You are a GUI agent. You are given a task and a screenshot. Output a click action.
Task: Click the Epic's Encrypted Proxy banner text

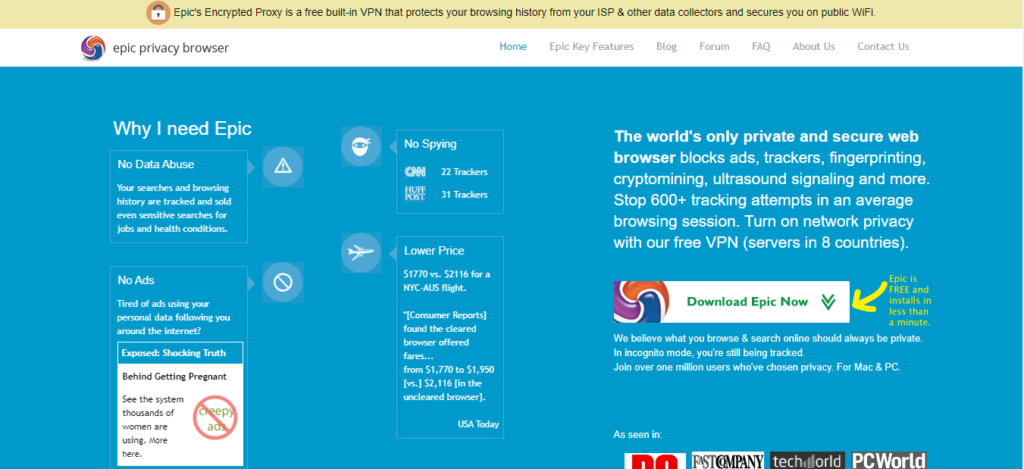524,12
